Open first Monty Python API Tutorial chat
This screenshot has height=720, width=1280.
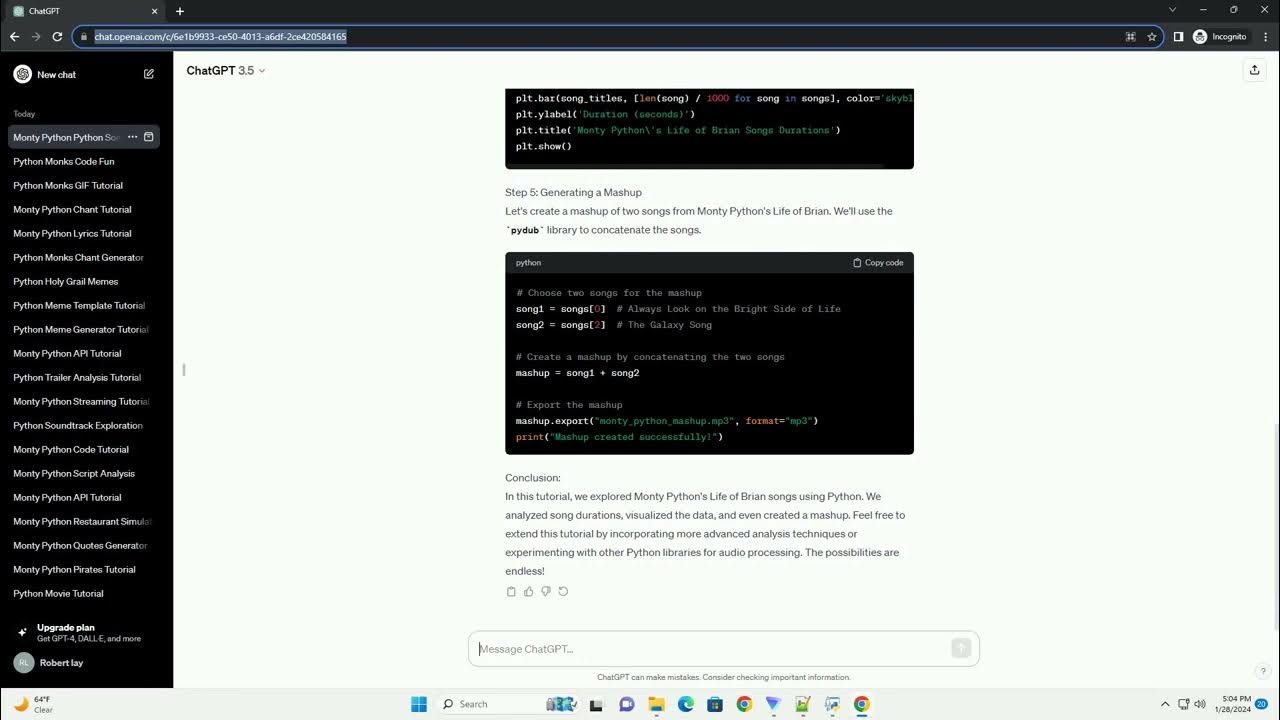click(84, 353)
